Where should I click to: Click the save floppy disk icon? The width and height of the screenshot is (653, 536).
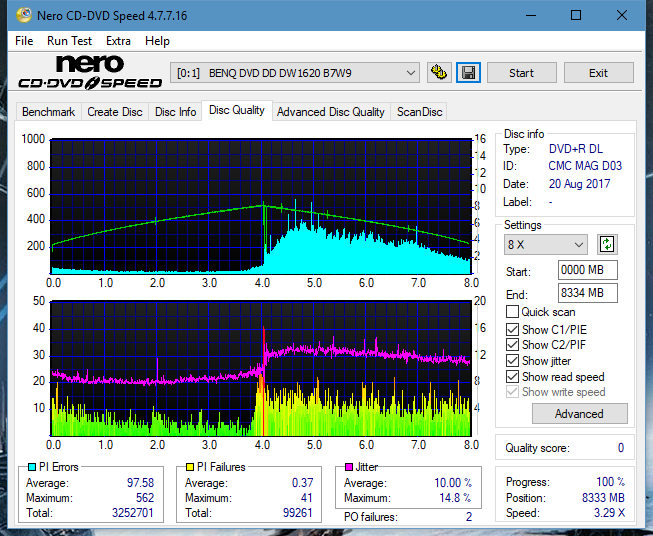point(469,73)
